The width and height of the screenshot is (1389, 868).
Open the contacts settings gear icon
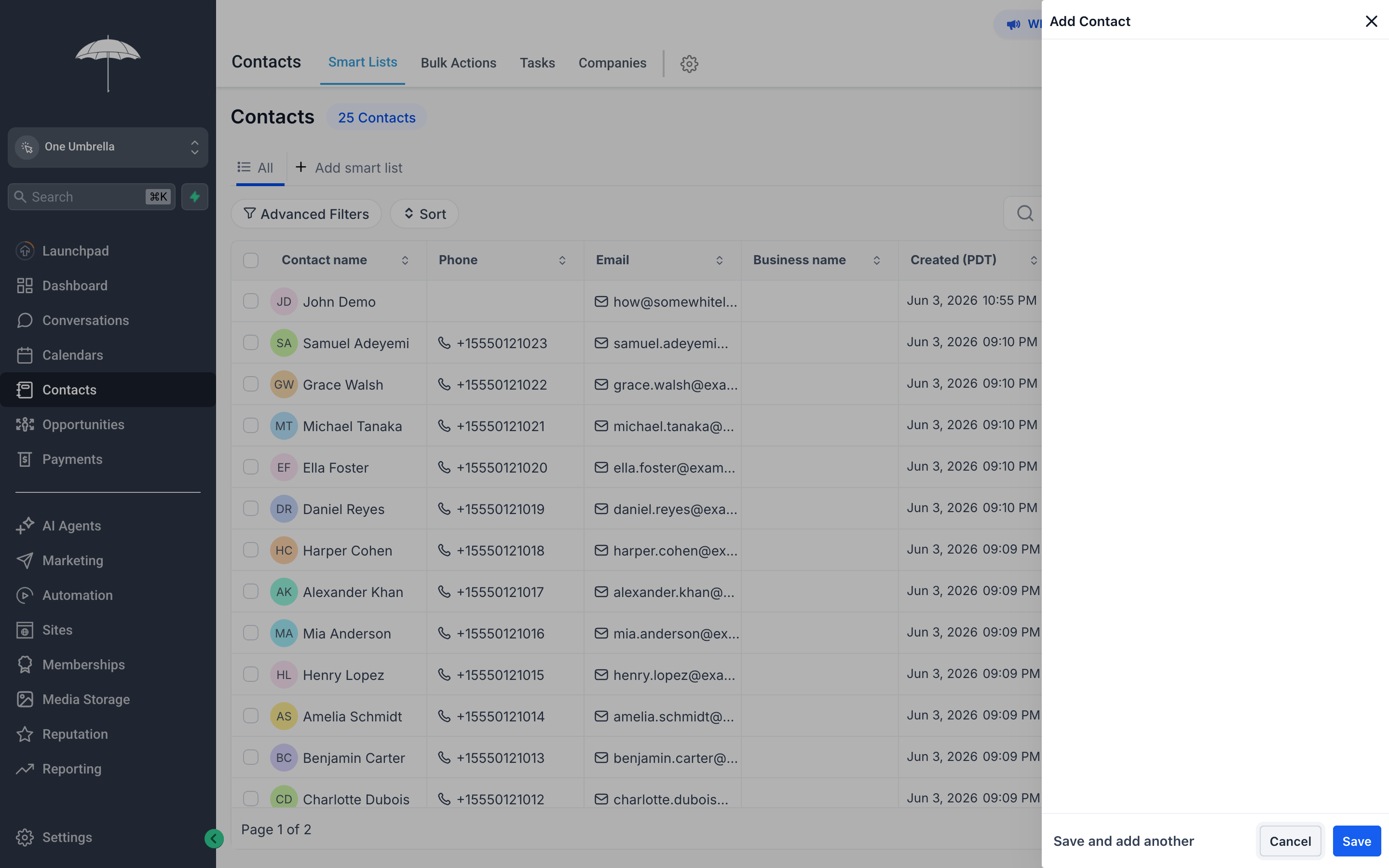tap(689, 63)
